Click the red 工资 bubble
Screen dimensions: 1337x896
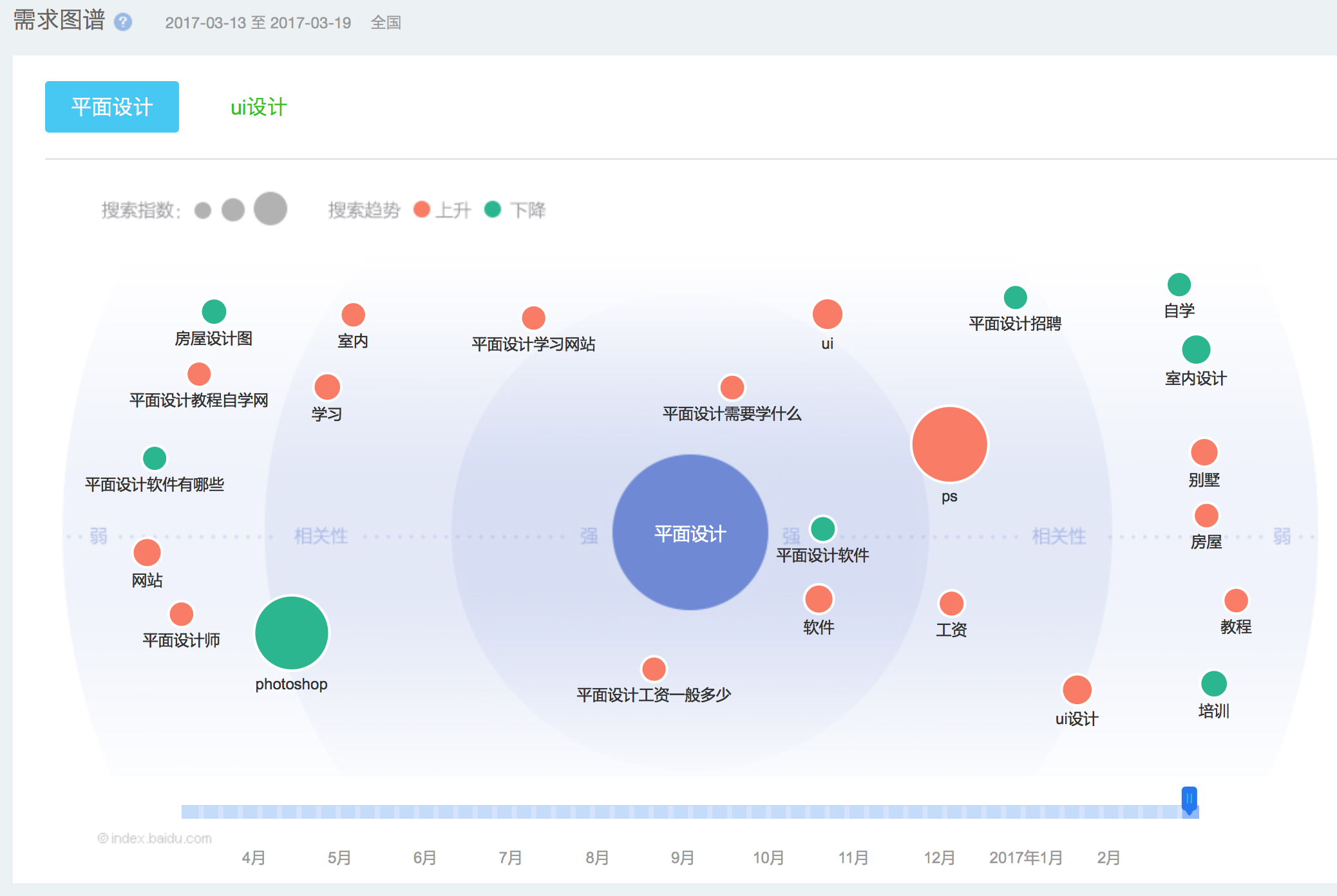(951, 603)
